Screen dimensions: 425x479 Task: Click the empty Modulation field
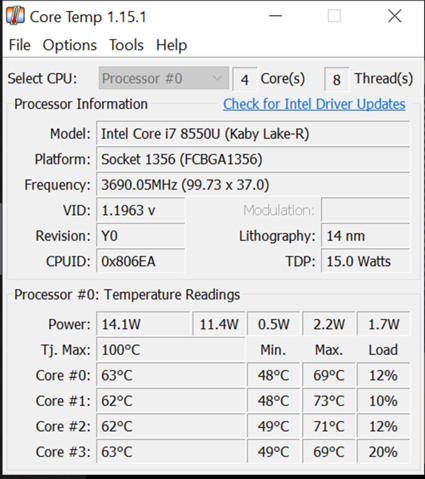tap(366, 210)
